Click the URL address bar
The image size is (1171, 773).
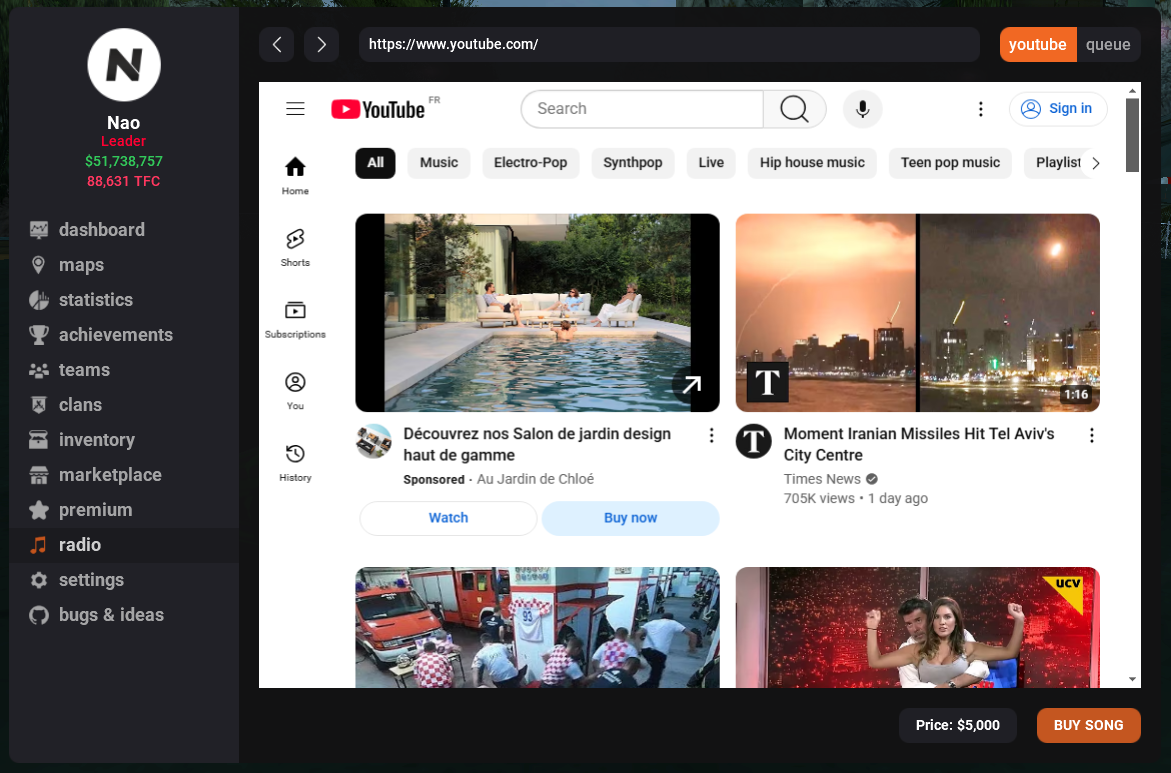tap(669, 45)
